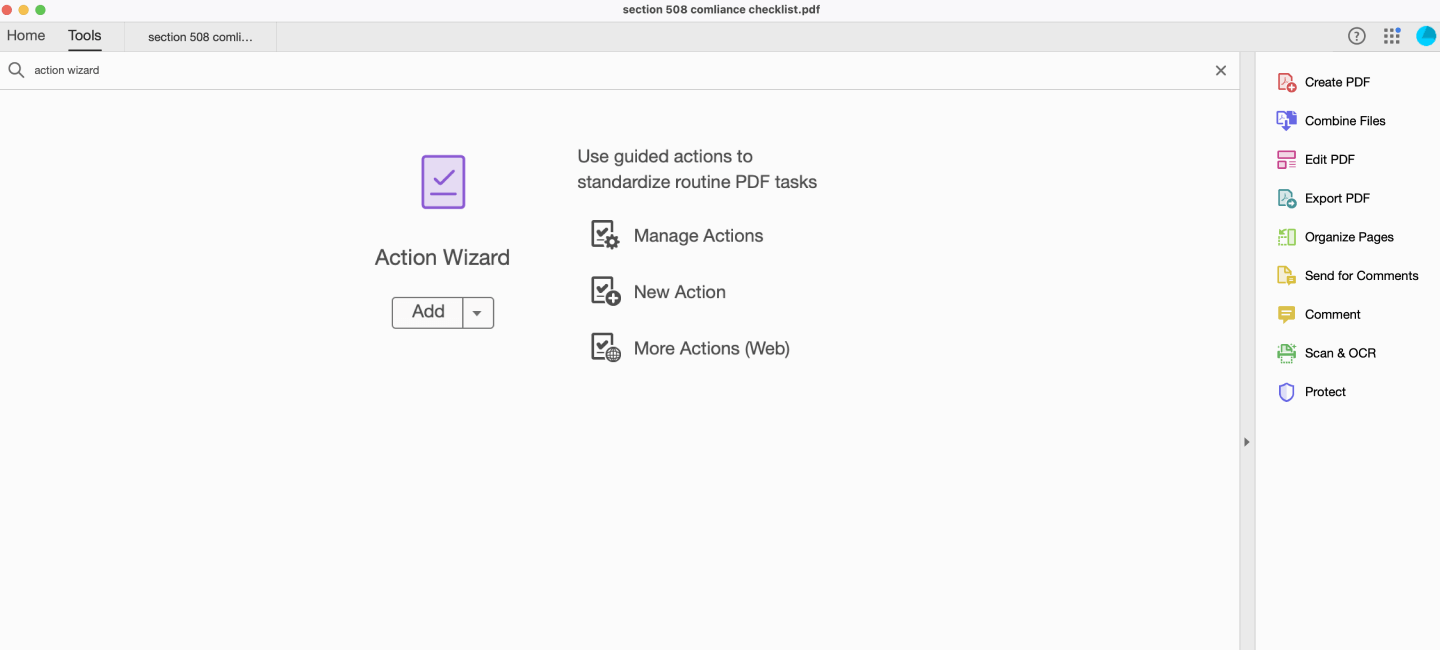Open the Help question mark icon
The width and height of the screenshot is (1440, 650).
(1356, 35)
